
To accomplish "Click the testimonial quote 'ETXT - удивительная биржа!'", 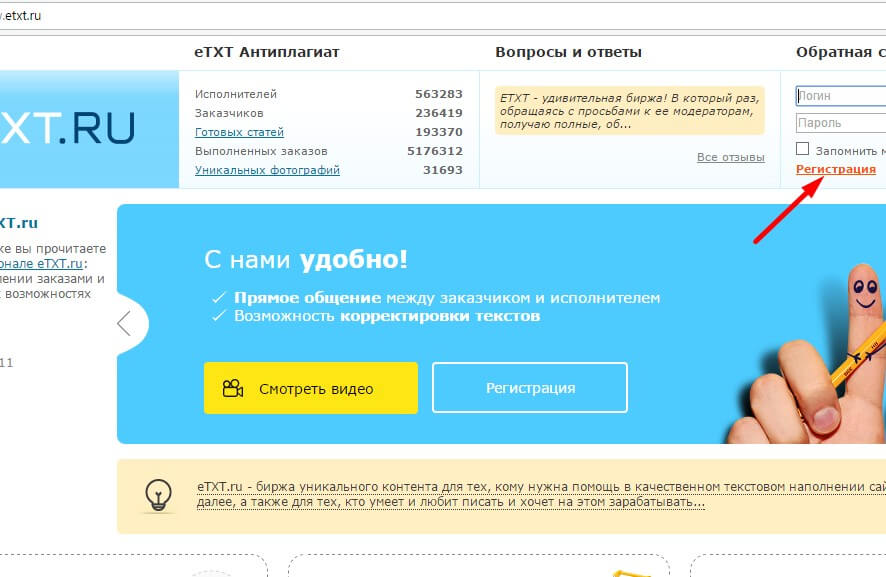I will [629, 111].
